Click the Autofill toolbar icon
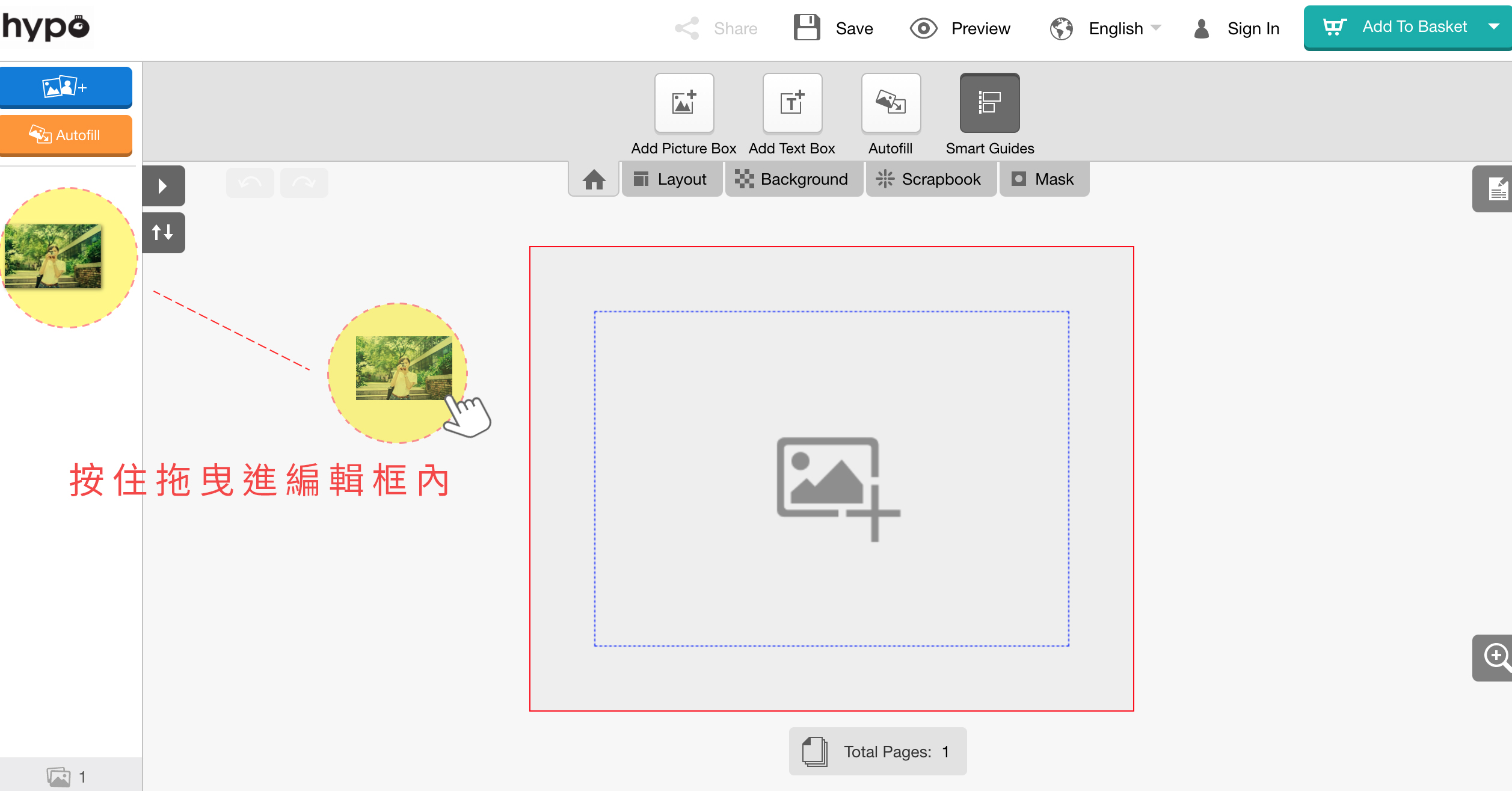Screen dimensions: 1512x791 point(891,103)
